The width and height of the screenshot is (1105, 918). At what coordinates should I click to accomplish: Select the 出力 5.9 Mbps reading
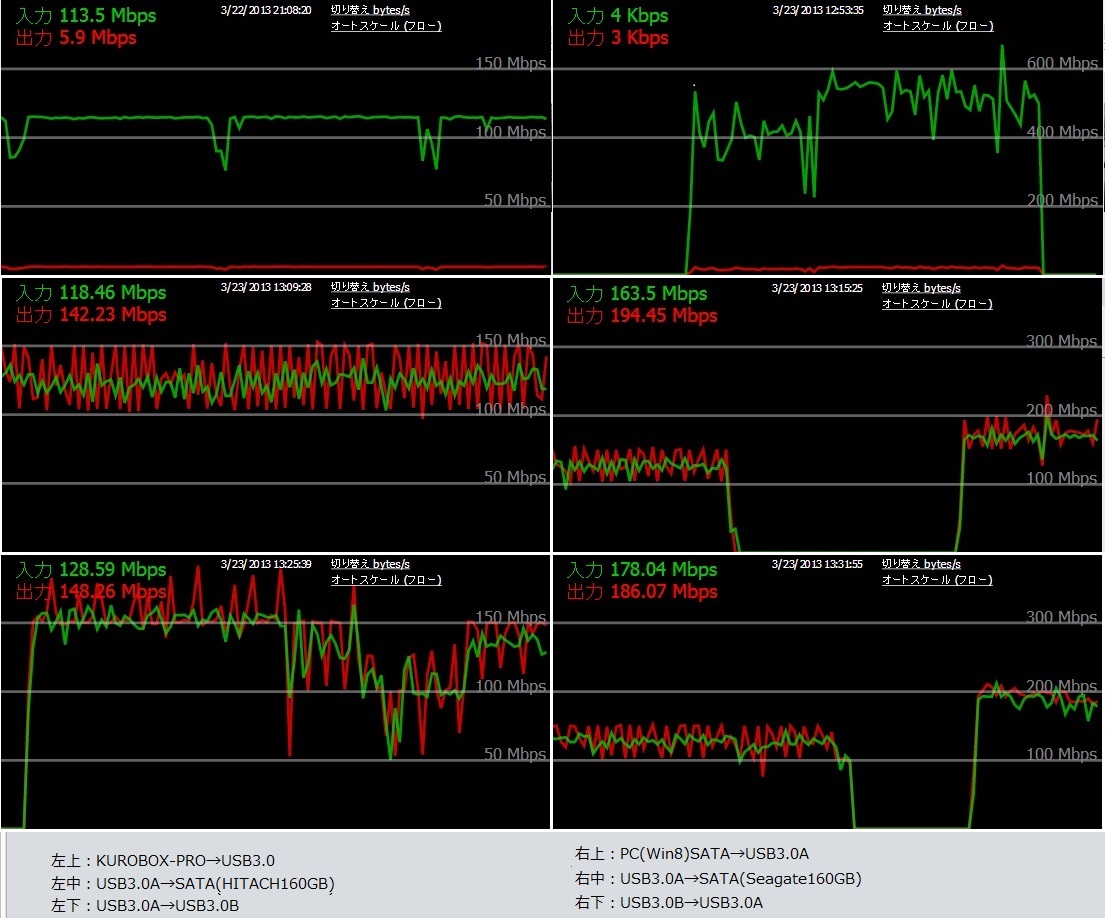[76, 38]
